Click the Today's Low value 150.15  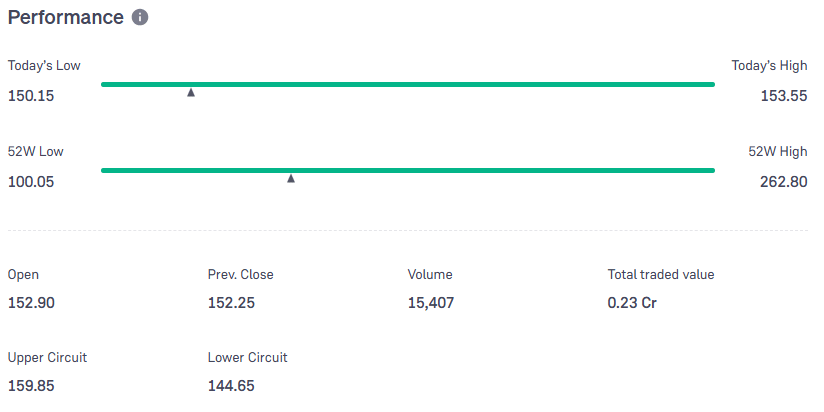click(31, 96)
